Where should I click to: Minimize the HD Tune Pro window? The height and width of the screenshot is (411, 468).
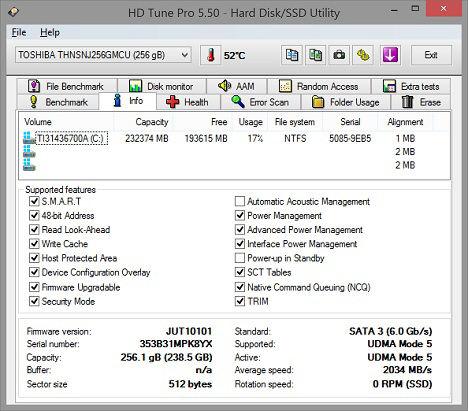point(394,10)
